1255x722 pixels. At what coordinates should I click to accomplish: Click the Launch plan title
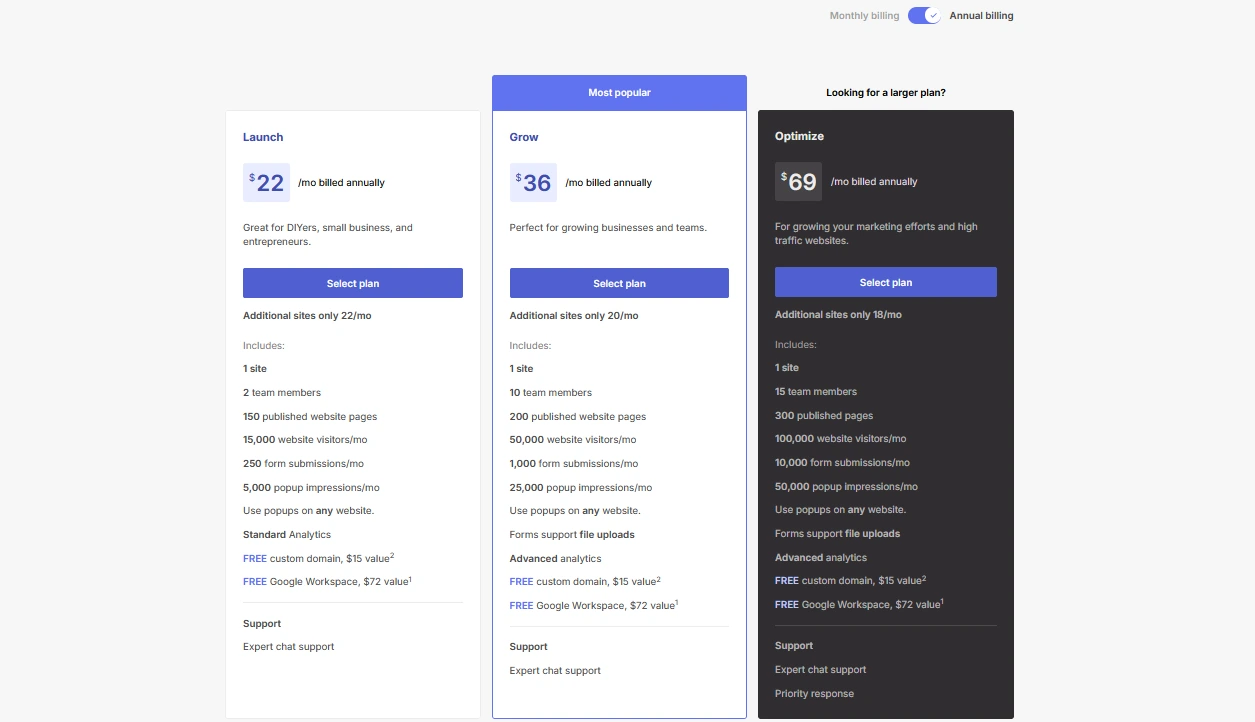(x=263, y=137)
